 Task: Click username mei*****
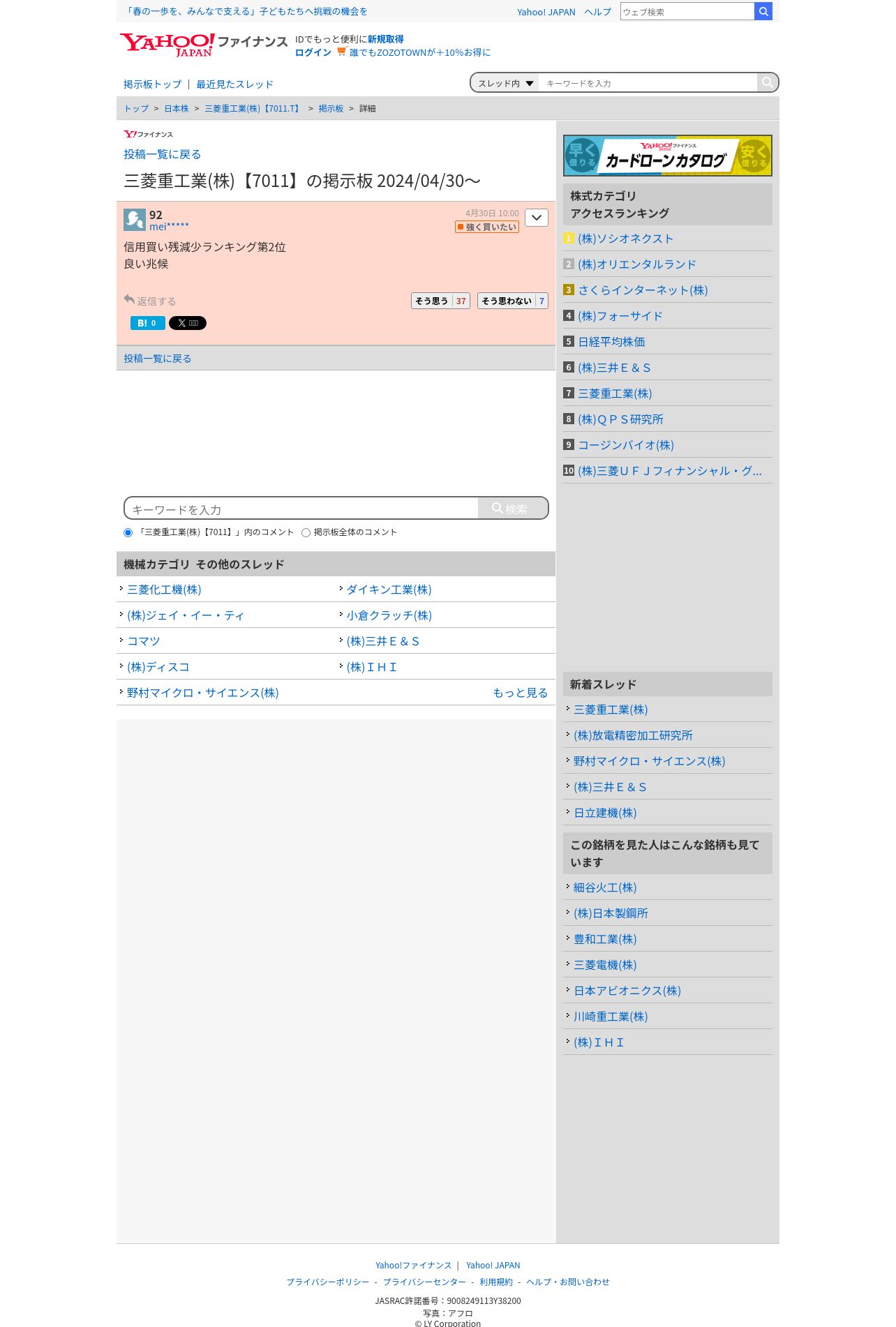[x=169, y=227]
